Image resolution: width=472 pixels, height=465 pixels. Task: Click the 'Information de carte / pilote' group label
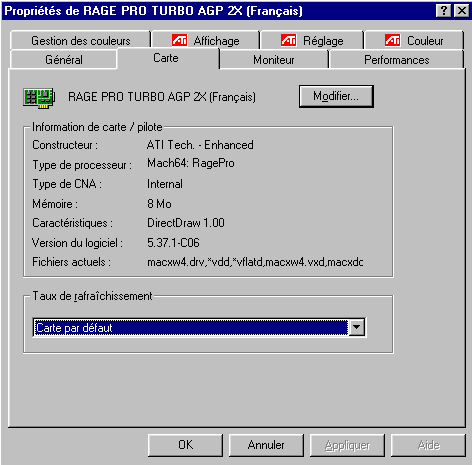[97, 127]
